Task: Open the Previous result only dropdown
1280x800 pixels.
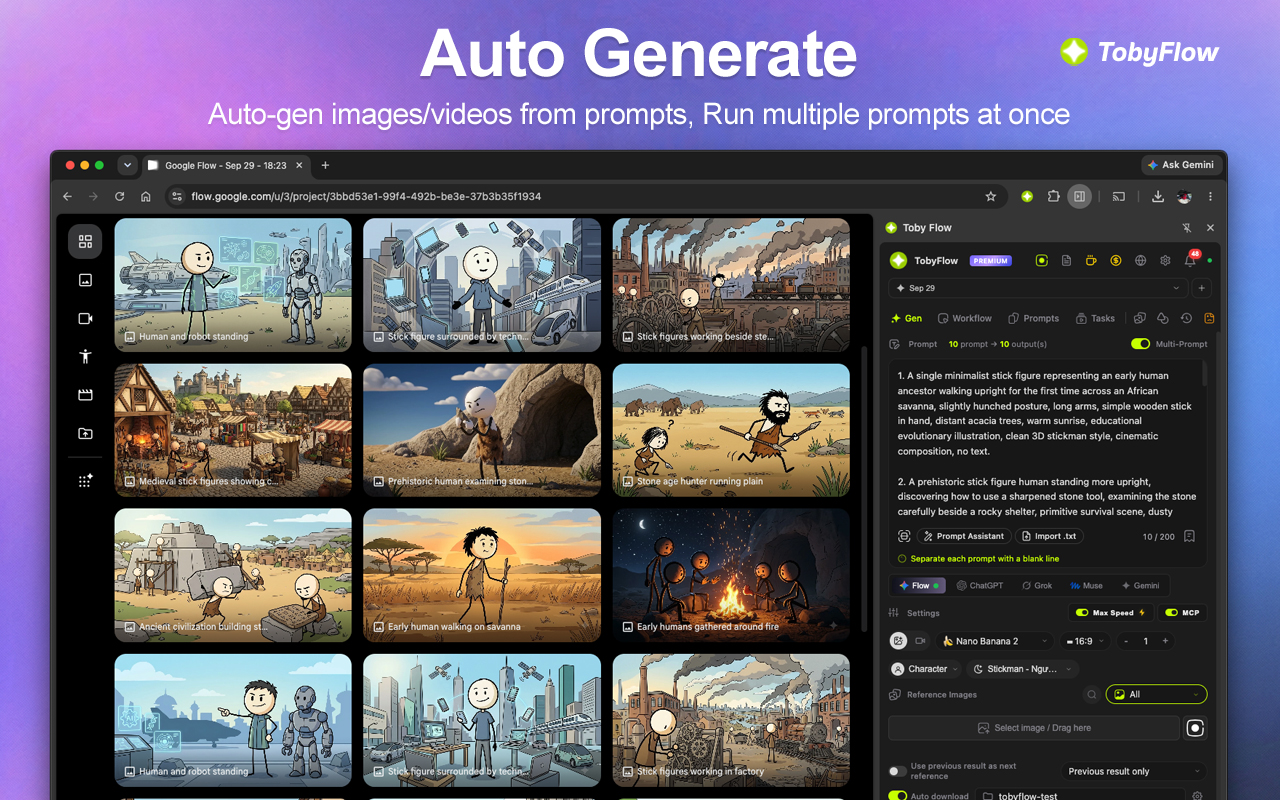Action: pos(1133,771)
